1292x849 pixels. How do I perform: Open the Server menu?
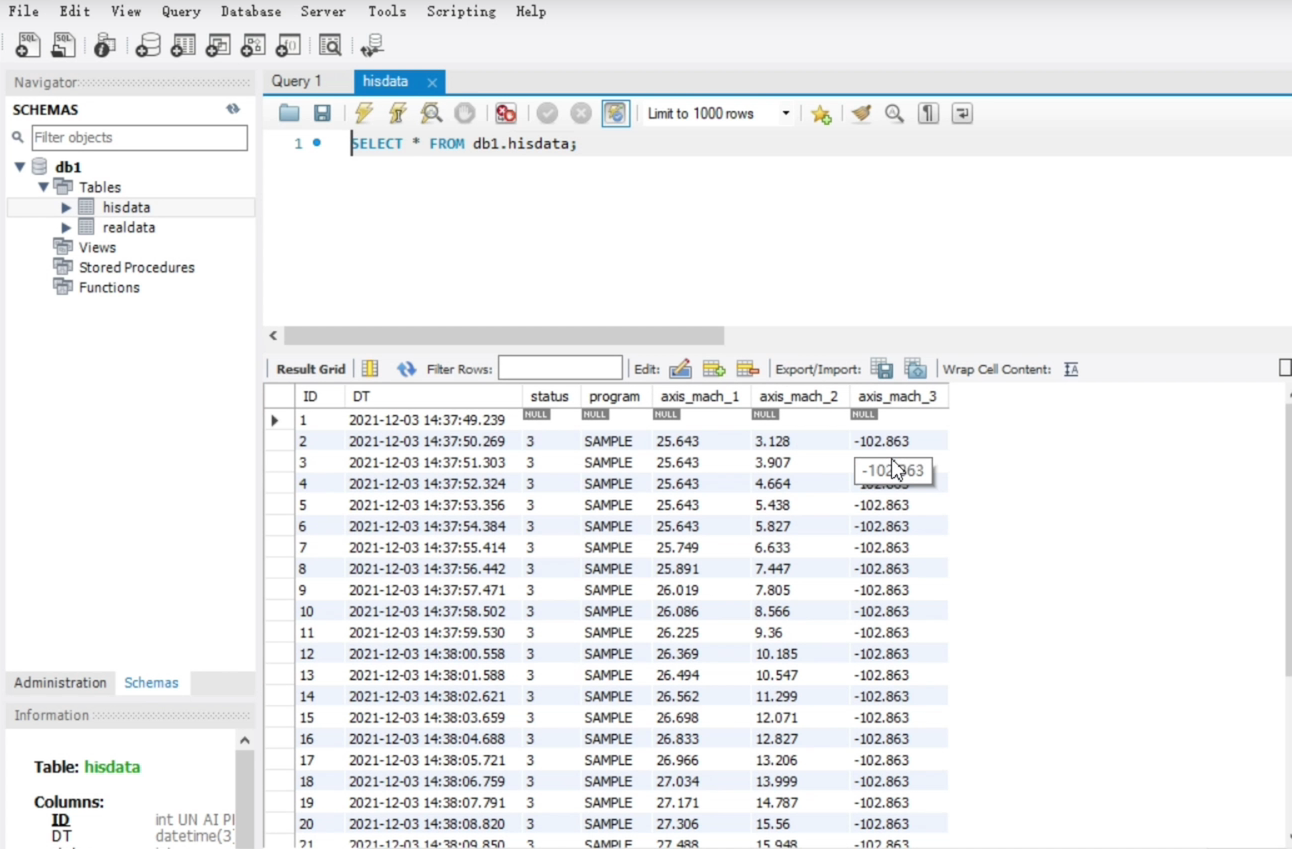tap(323, 12)
